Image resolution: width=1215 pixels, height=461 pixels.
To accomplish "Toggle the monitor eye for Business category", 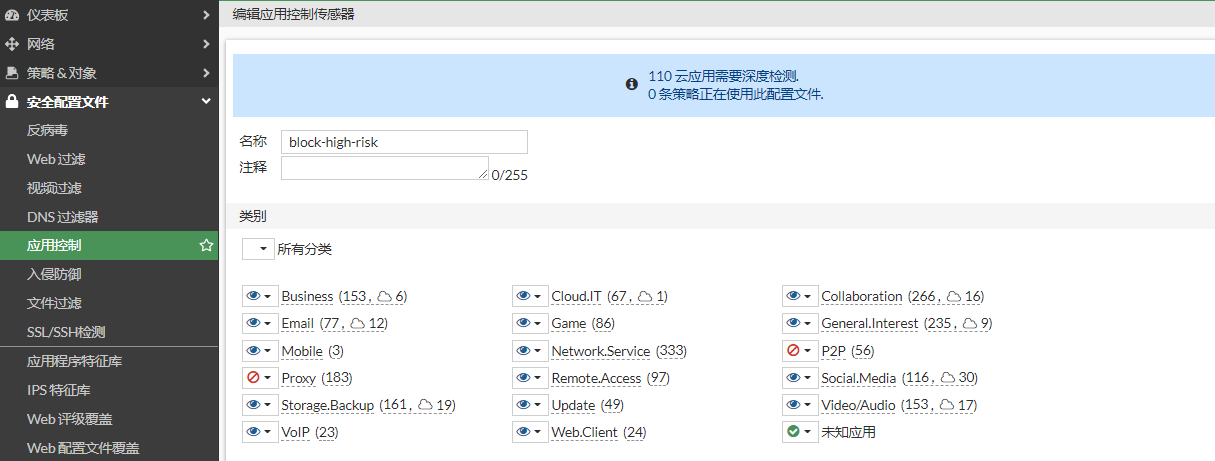I will click(253, 296).
